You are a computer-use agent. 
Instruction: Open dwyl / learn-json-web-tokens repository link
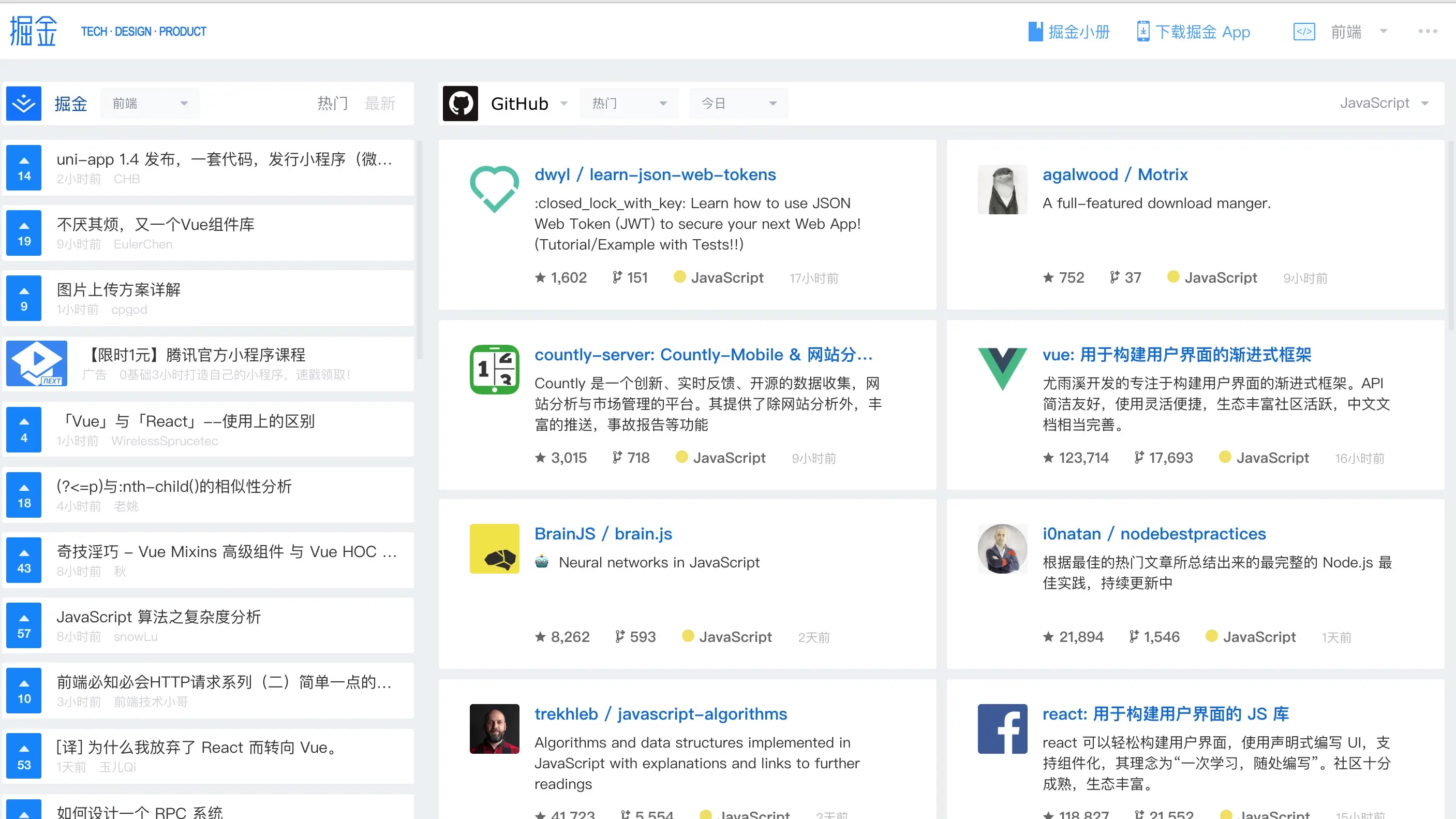coord(655,175)
